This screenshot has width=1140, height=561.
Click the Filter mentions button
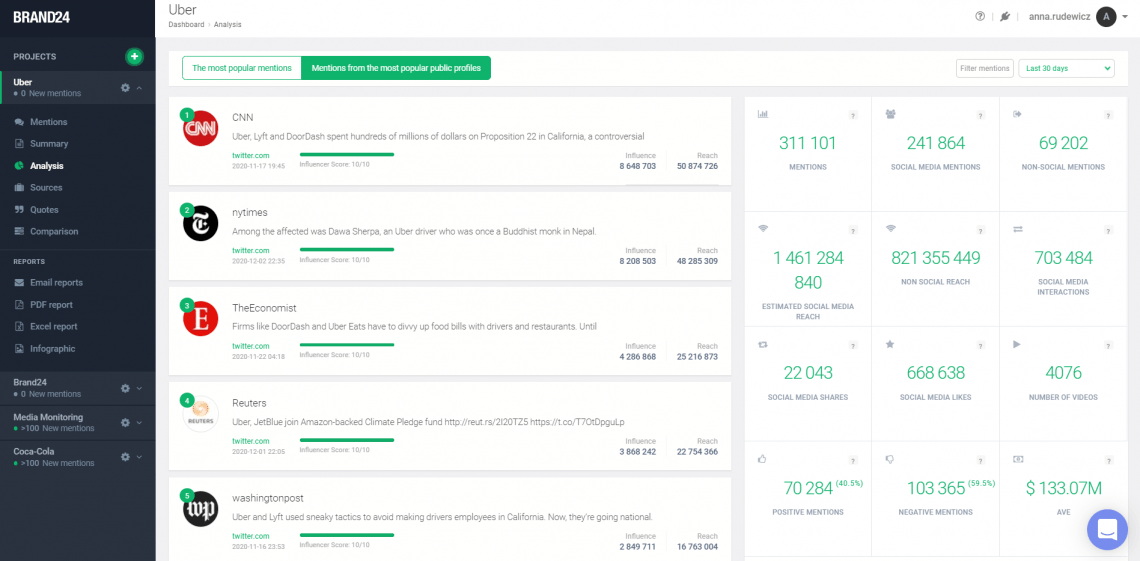[984, 68]
